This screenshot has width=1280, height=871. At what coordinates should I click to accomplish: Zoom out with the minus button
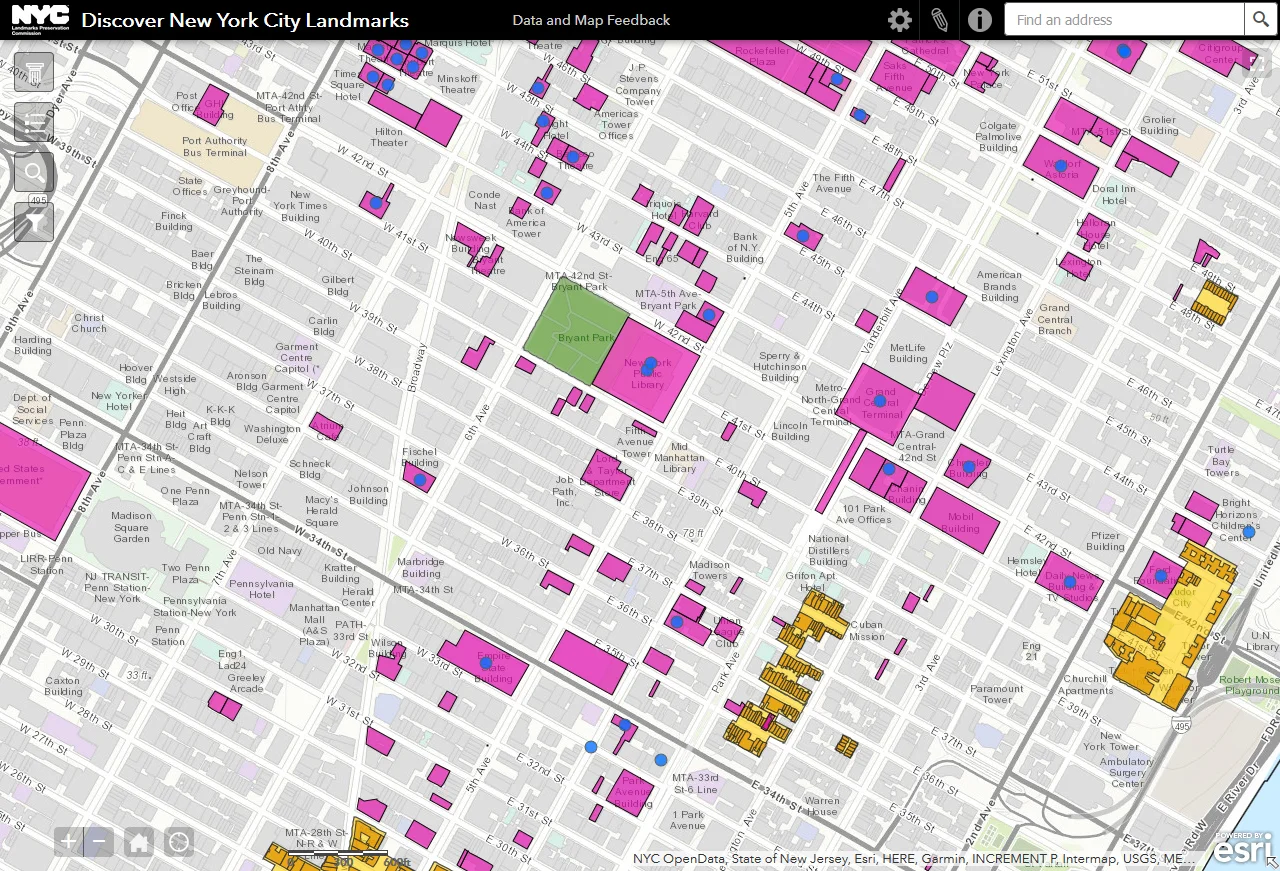pyautogui.click(x=99, y=842)
